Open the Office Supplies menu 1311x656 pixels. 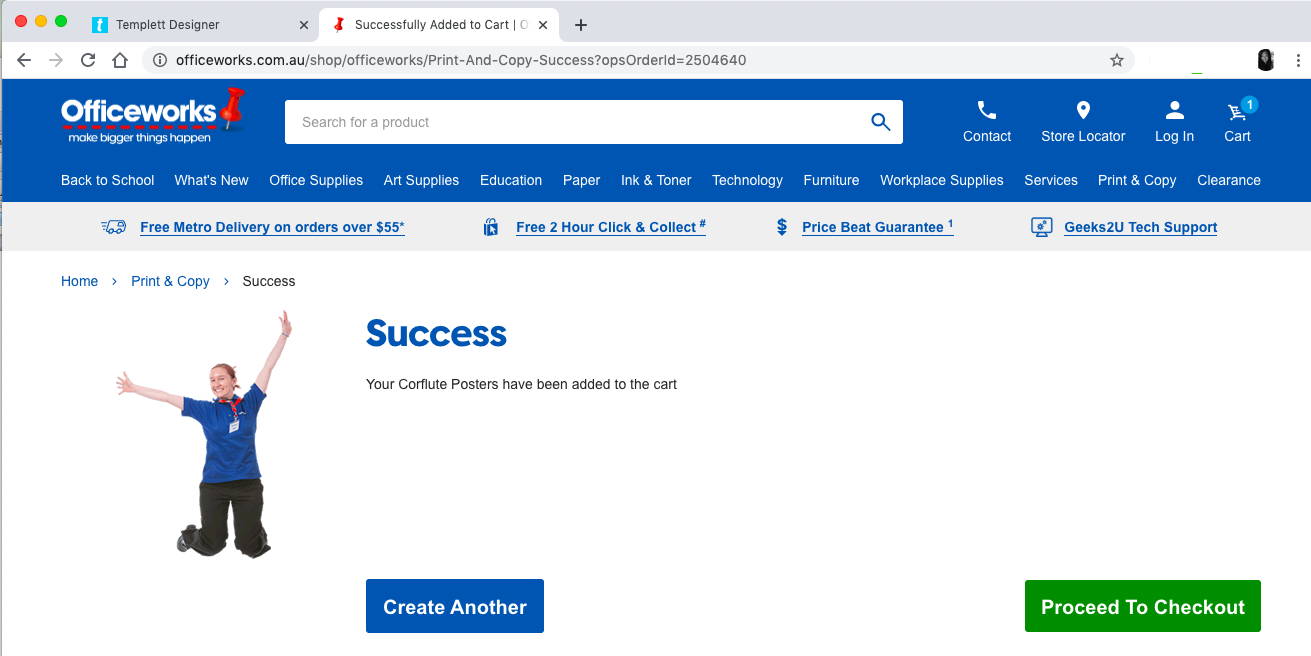(x=316, y=180)
